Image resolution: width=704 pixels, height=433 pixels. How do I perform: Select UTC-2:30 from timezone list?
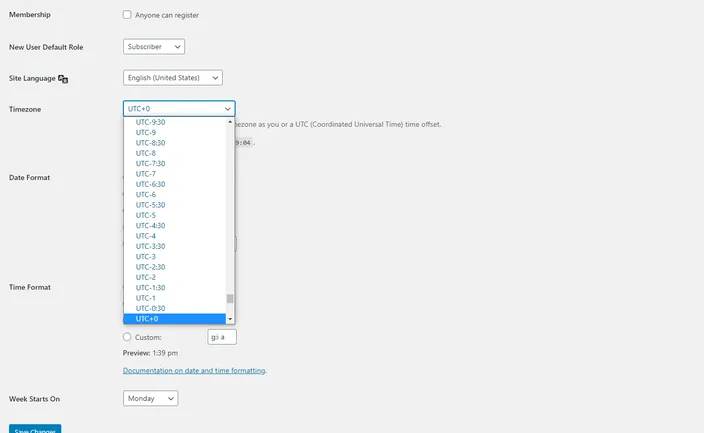coord(175,267)
